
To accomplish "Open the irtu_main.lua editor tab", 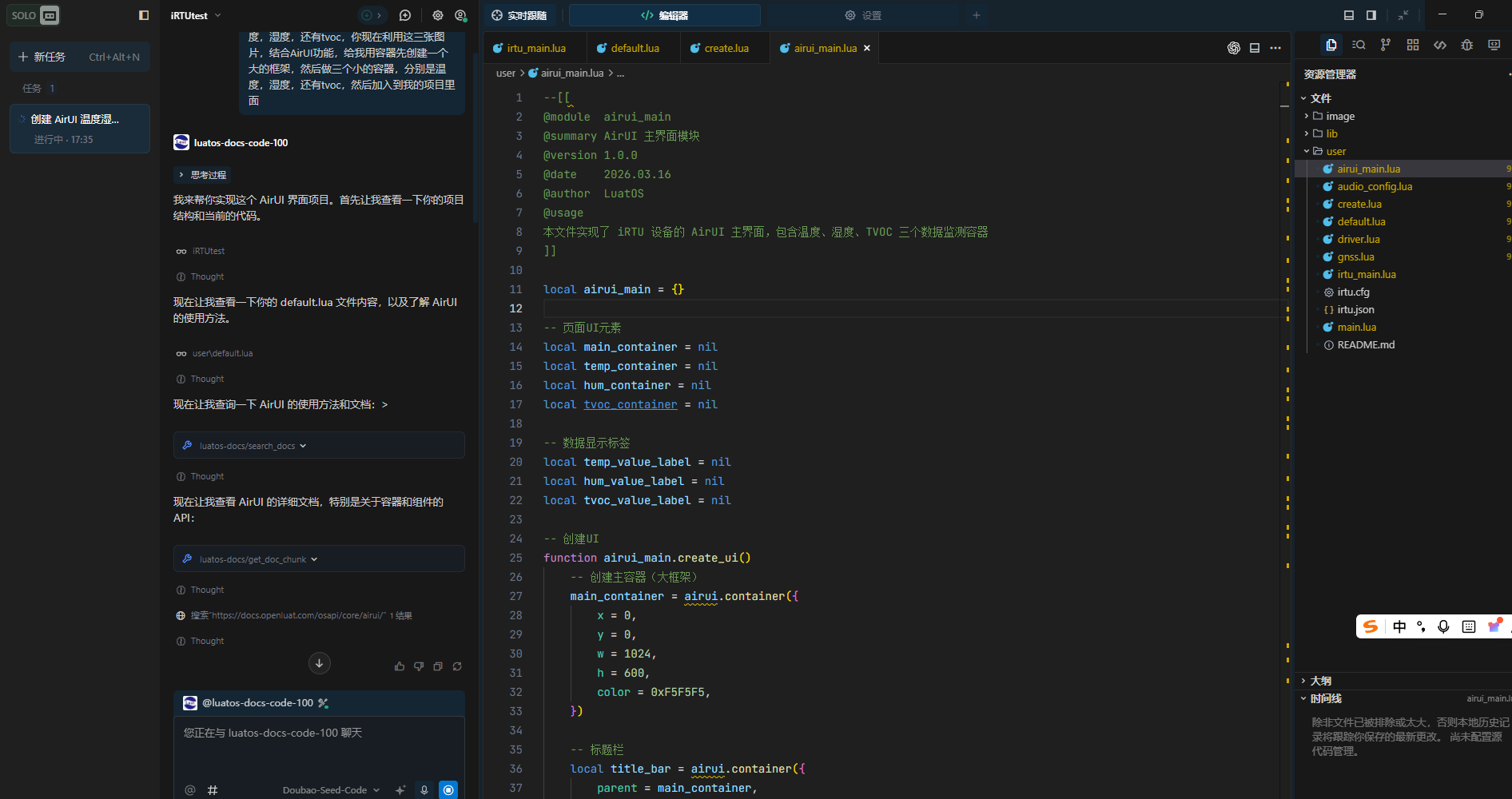I will 535,48.
